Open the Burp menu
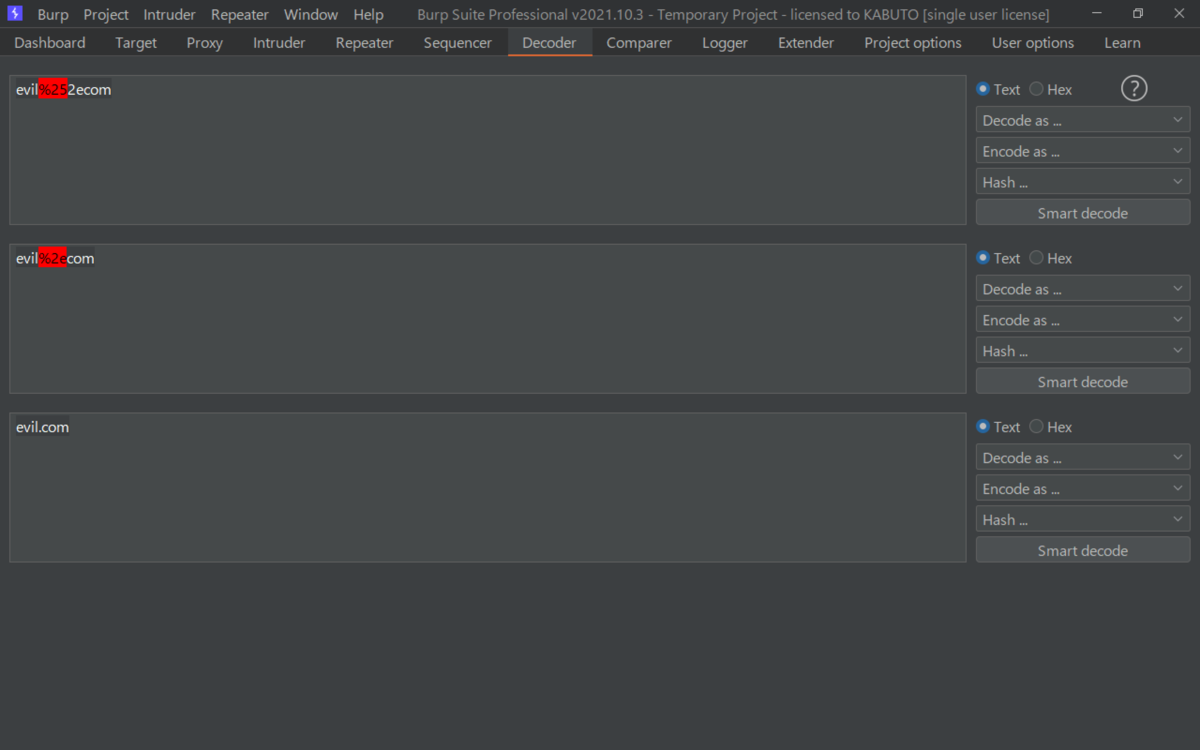 (x=53, y=15)
